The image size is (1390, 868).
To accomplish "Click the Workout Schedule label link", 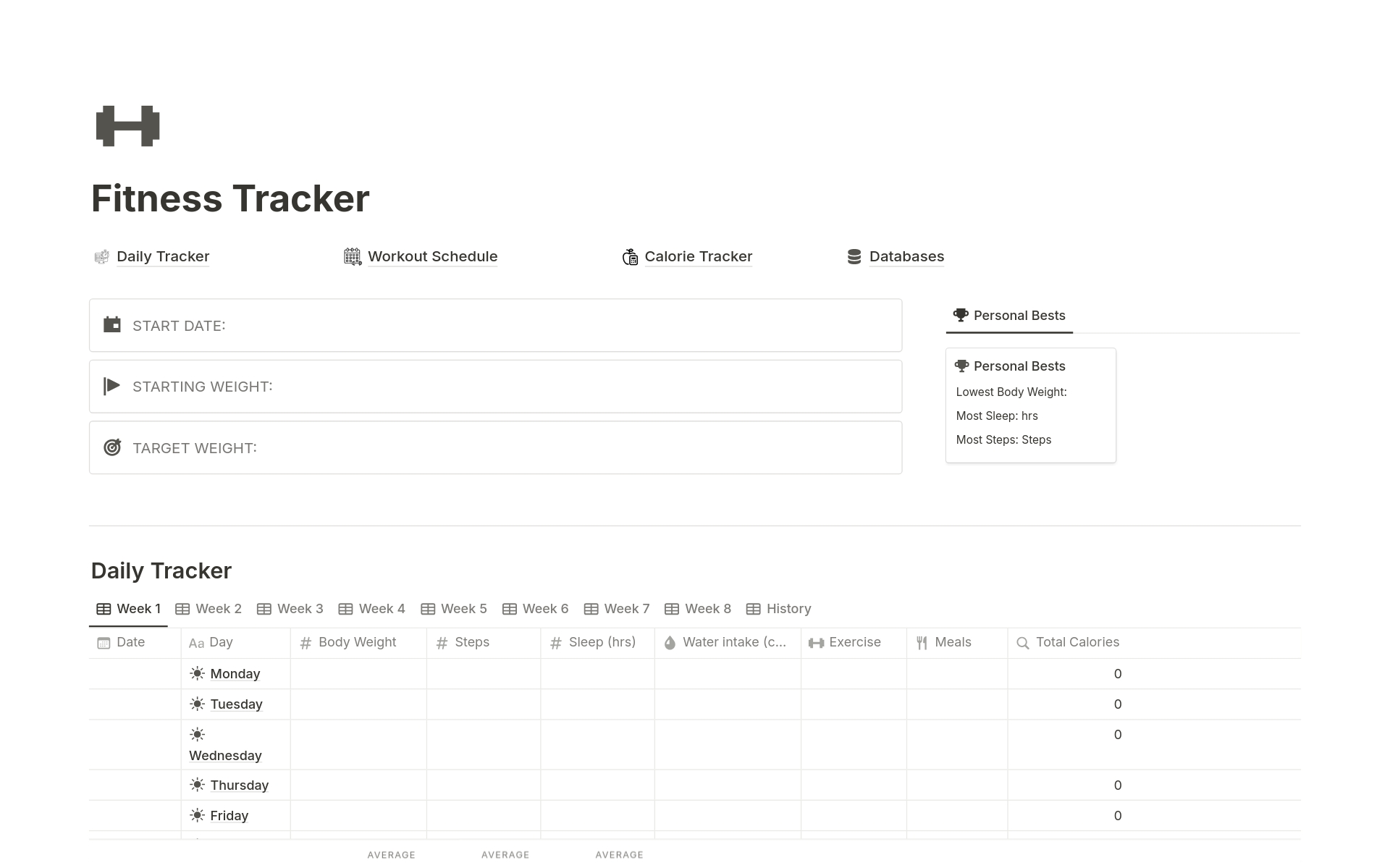I will click(x=432, y=256).
